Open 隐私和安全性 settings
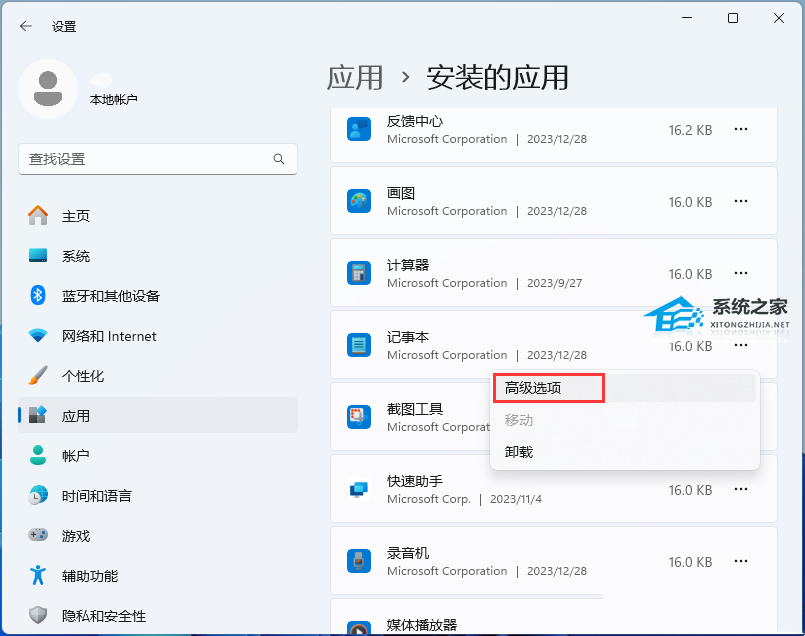 pos(104,616)
